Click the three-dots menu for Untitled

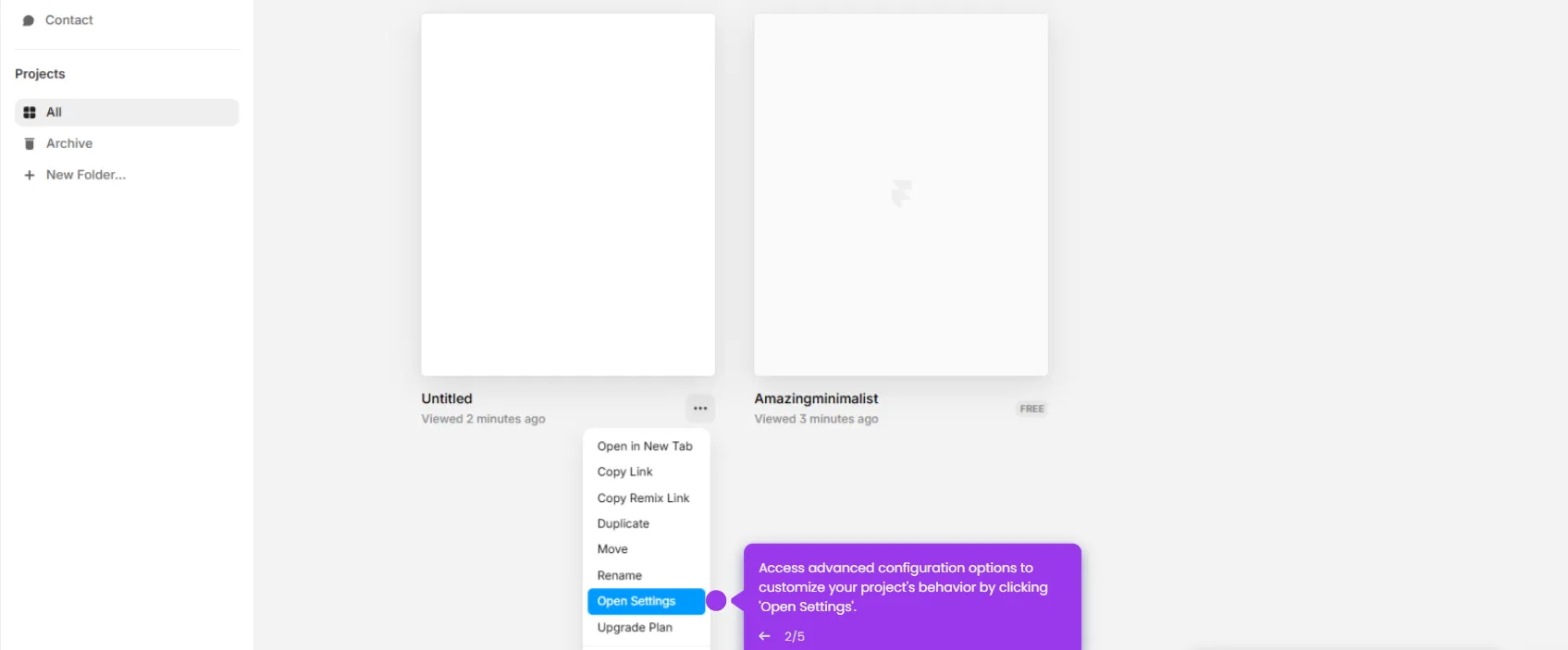700,408
